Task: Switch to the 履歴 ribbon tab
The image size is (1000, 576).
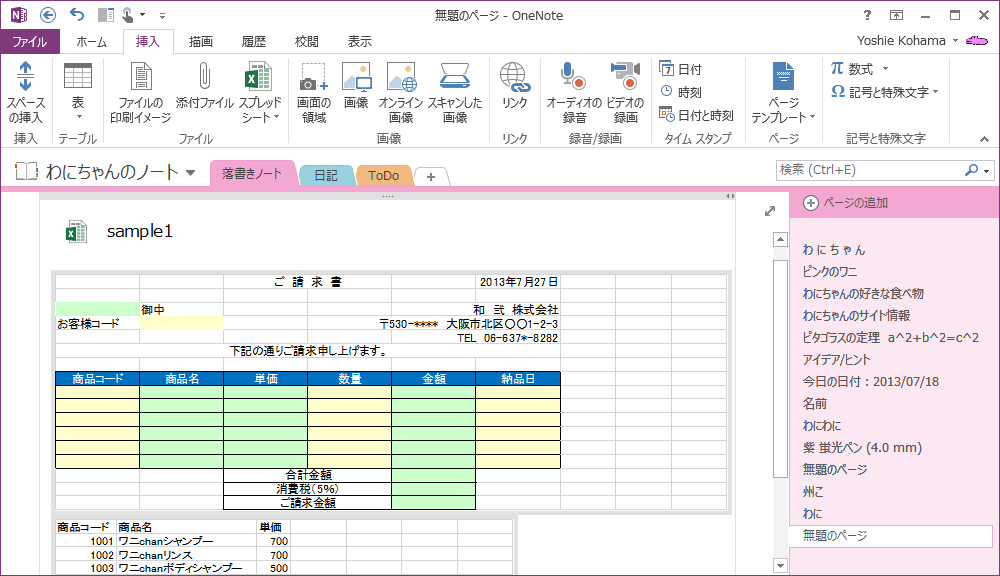Action: 254,41
